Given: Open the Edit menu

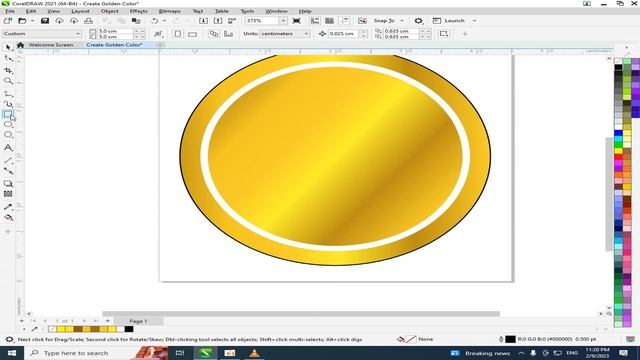Looking at the screenshot, I should click(x=31, y=11).
